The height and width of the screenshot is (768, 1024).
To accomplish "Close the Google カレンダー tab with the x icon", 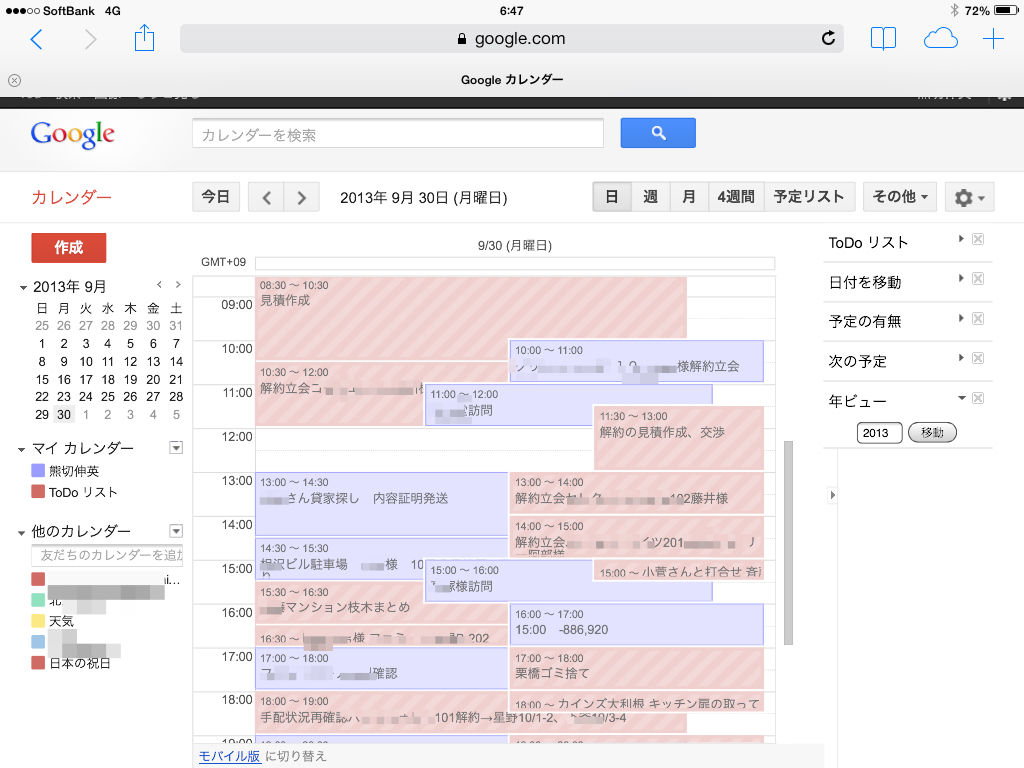I will coord(14,80).
